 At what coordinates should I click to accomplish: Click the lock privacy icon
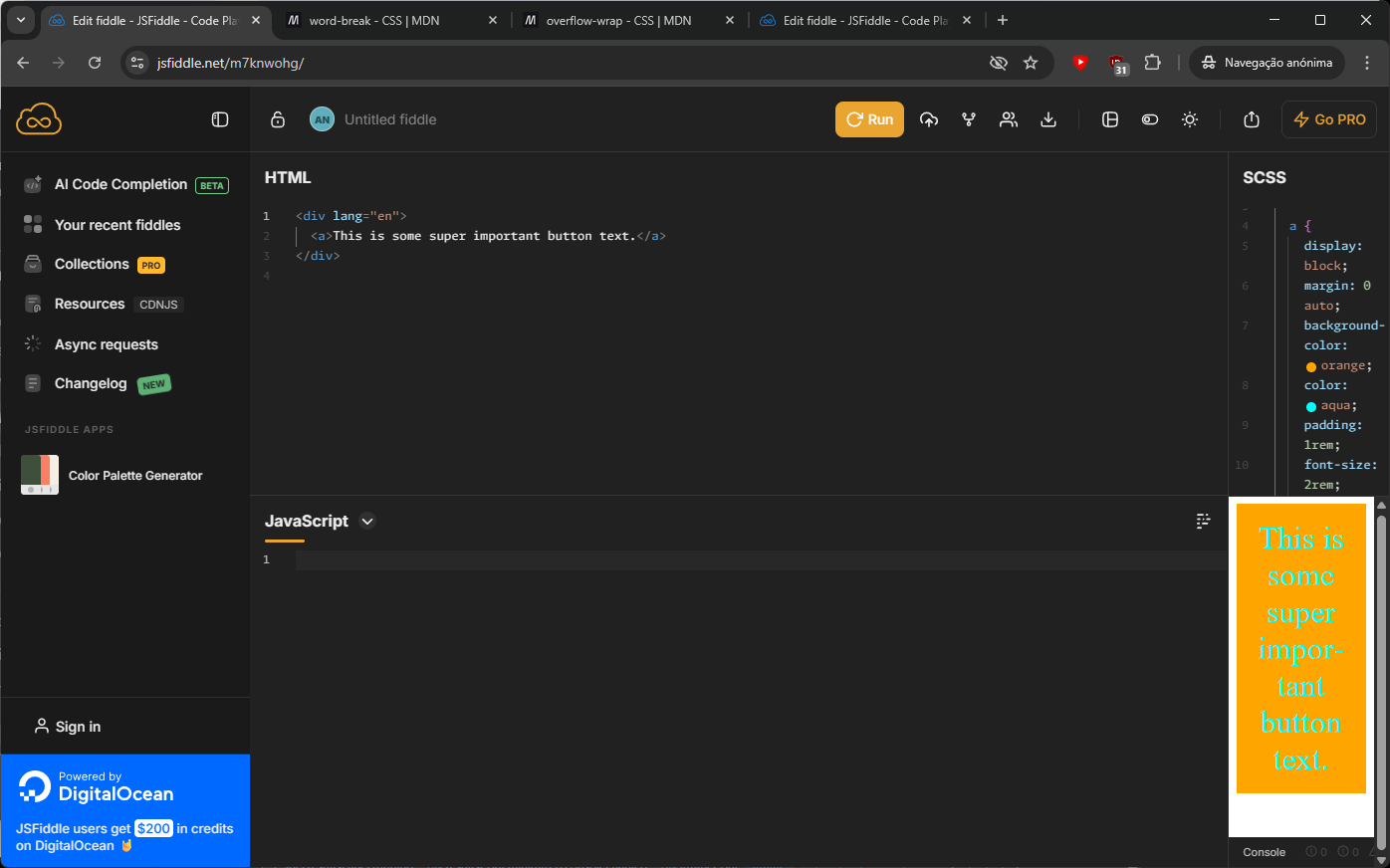(278, 119)
